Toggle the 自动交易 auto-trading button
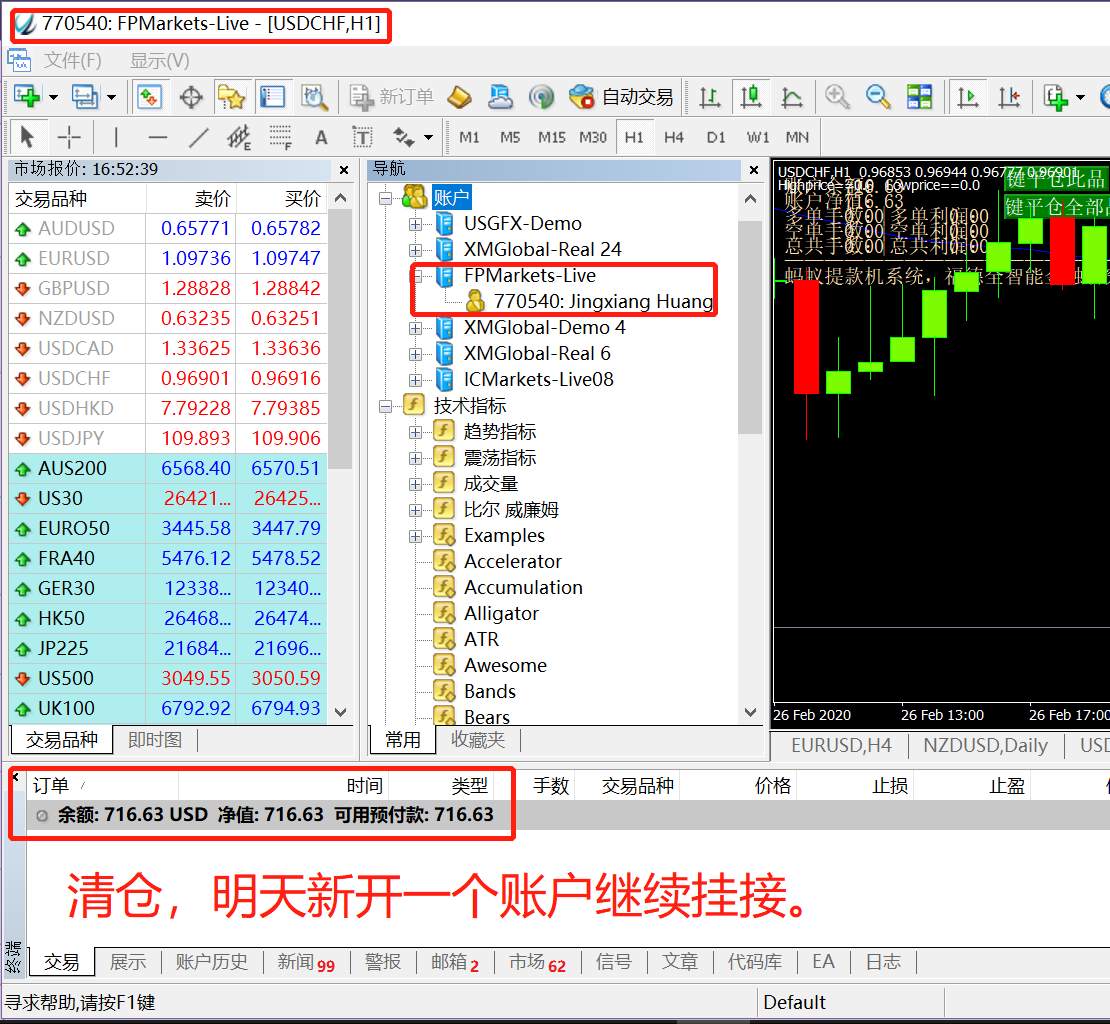 622,96
